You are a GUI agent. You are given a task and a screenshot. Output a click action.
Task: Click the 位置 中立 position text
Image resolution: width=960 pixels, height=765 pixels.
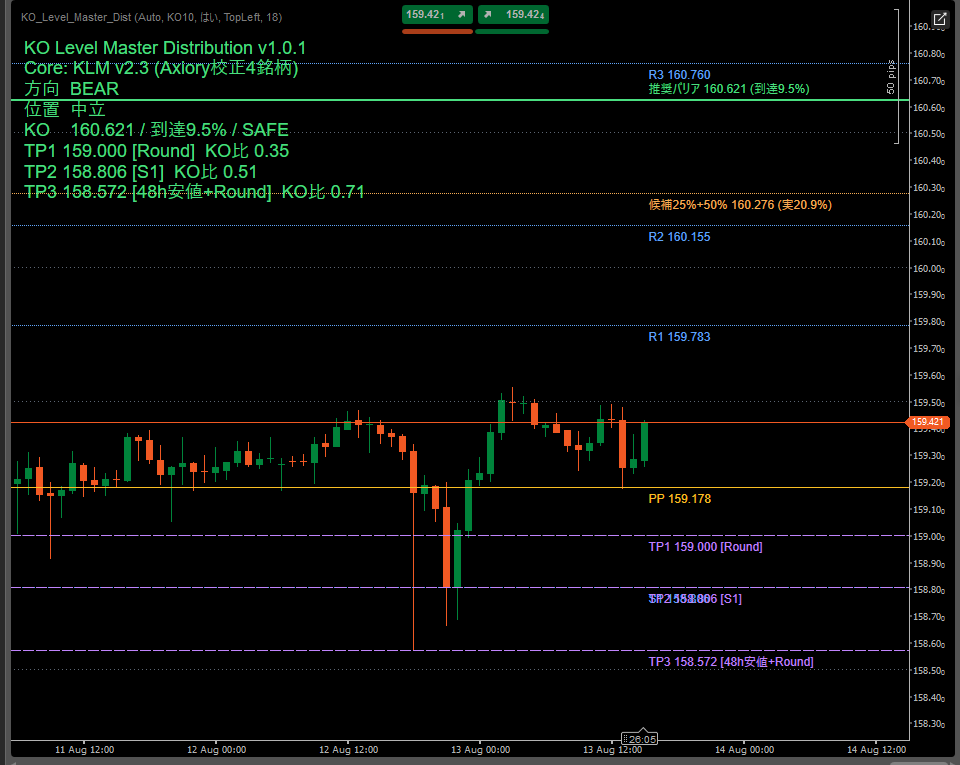point(65,110)
